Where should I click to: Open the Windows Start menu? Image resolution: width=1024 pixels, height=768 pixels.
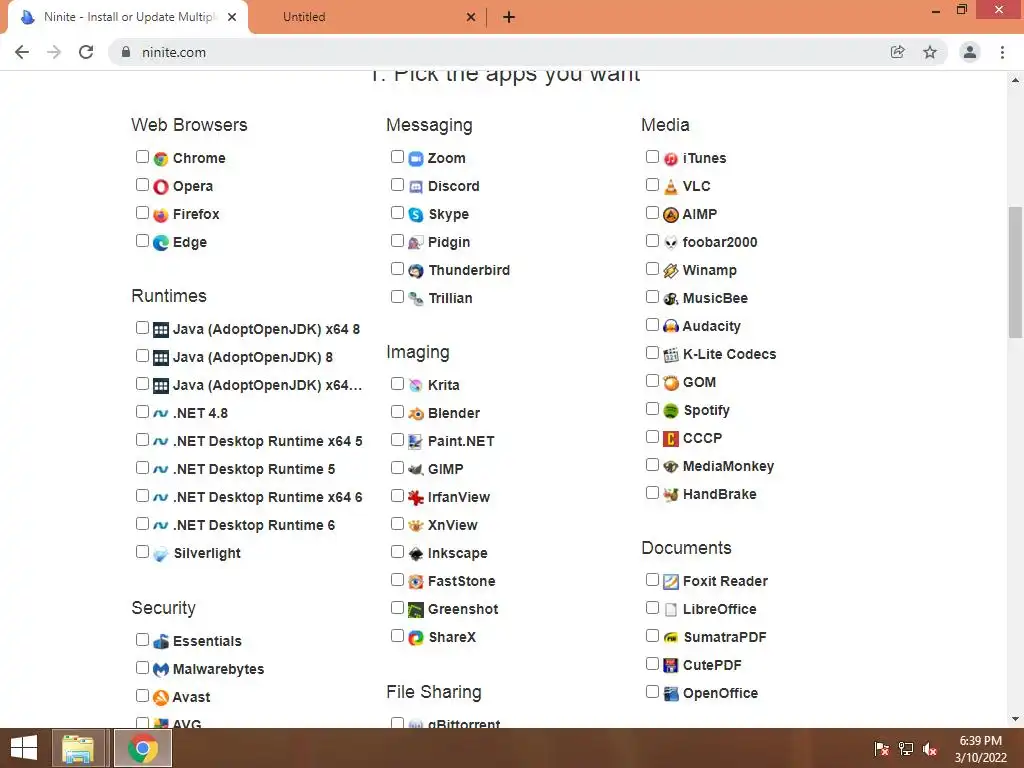[24, 748]
